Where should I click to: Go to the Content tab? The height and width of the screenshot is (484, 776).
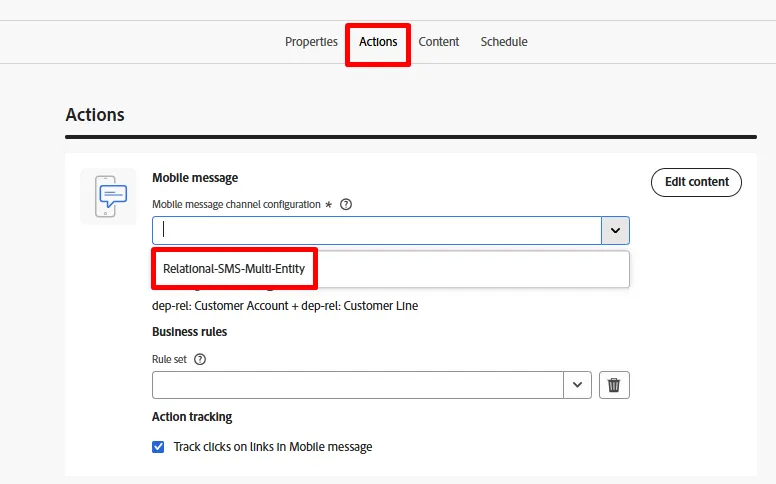pos(439,42)
